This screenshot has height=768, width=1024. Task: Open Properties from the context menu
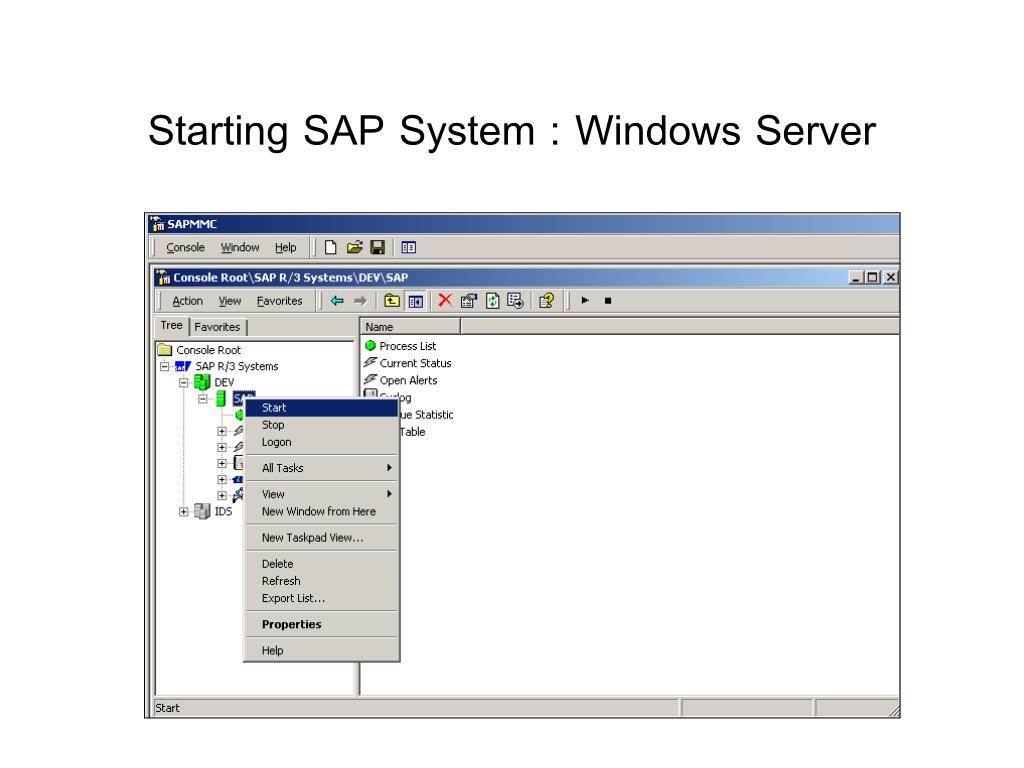click(321, 624)
